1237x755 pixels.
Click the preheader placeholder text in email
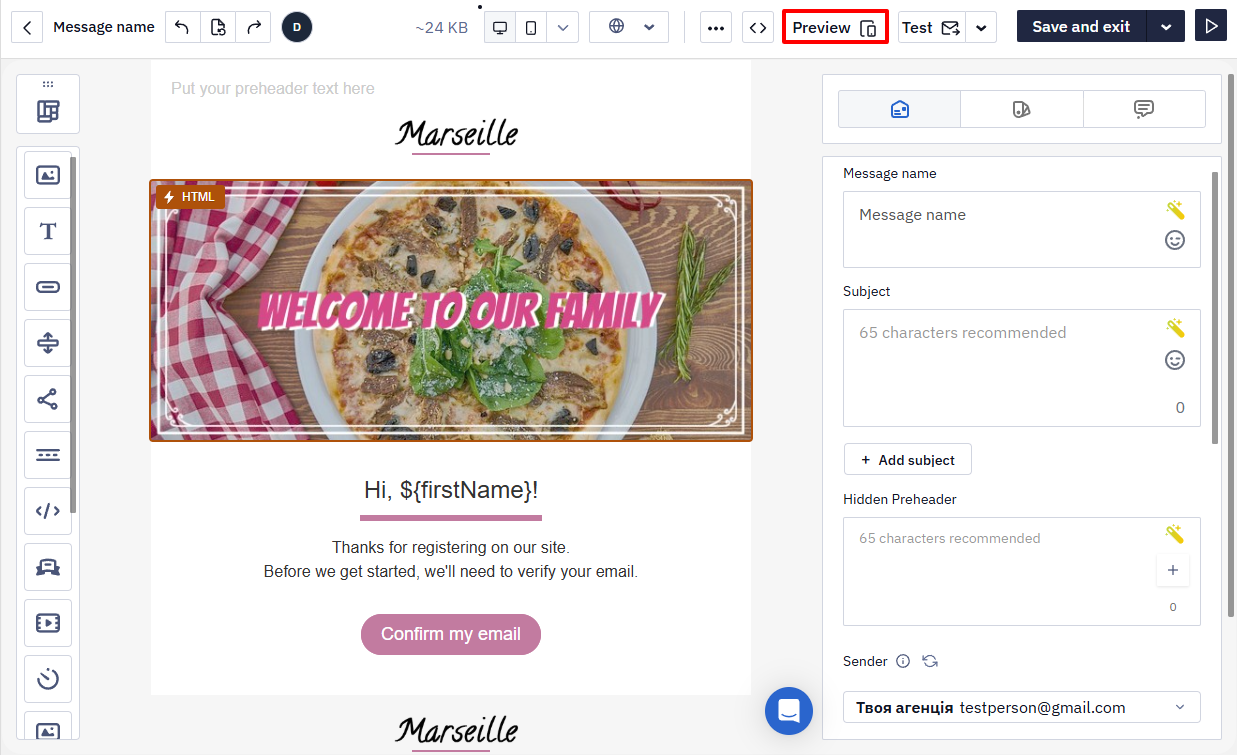pyautogui.click(x=273, y=88)
